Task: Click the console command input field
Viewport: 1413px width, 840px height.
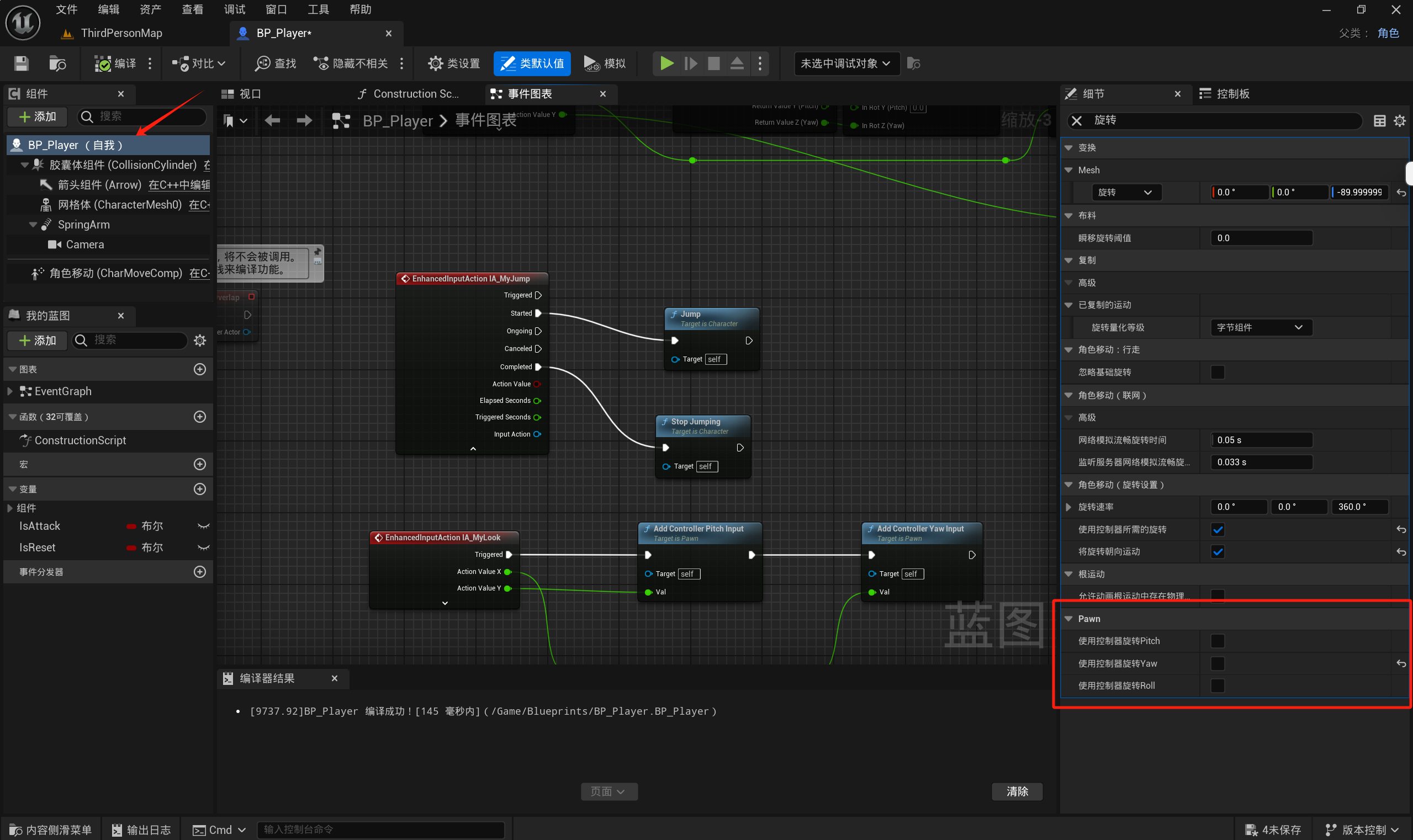Action: (x=380, y=830)
